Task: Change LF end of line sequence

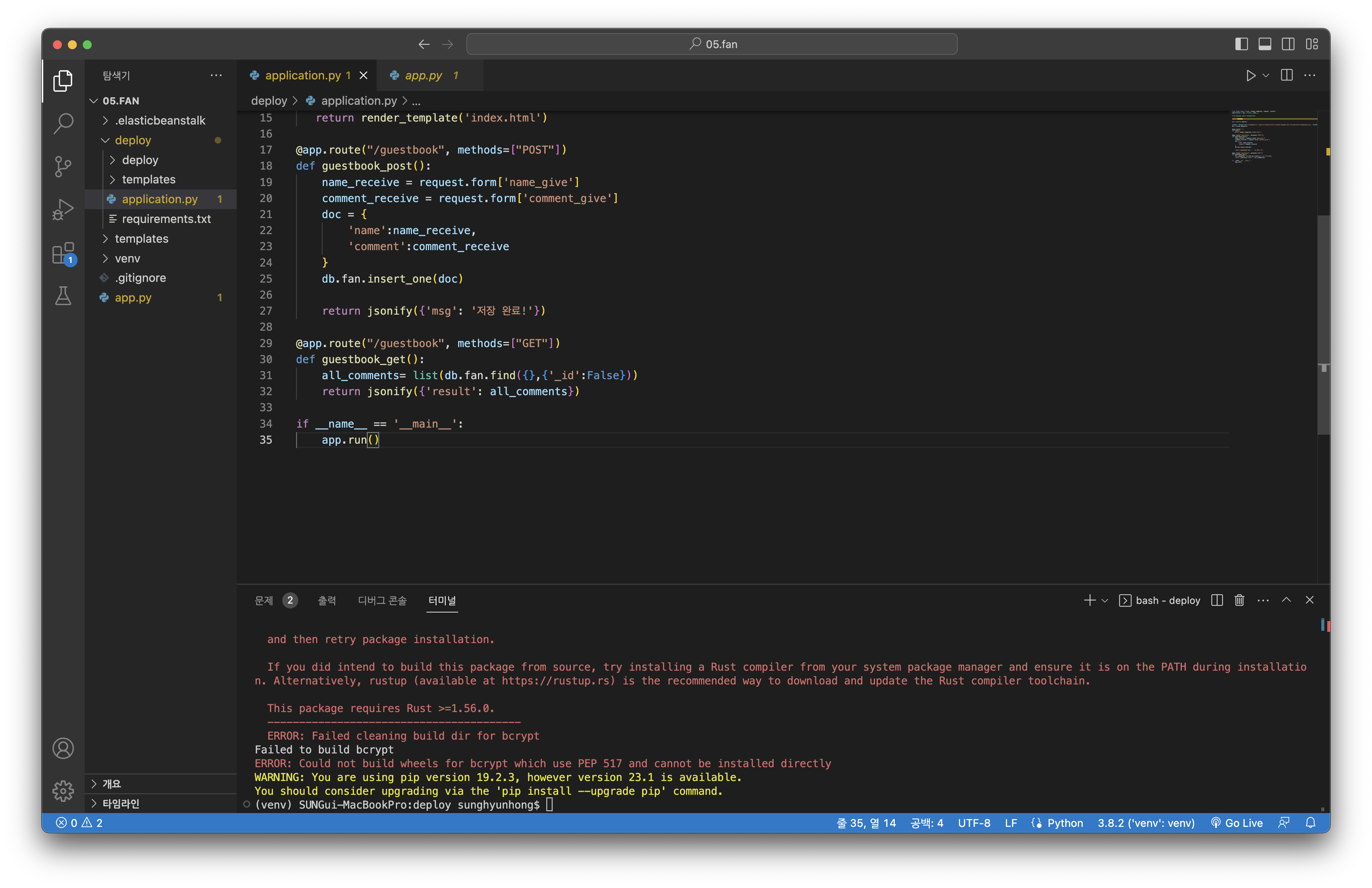Action: pyautogui.click(x=1011, y=823)
